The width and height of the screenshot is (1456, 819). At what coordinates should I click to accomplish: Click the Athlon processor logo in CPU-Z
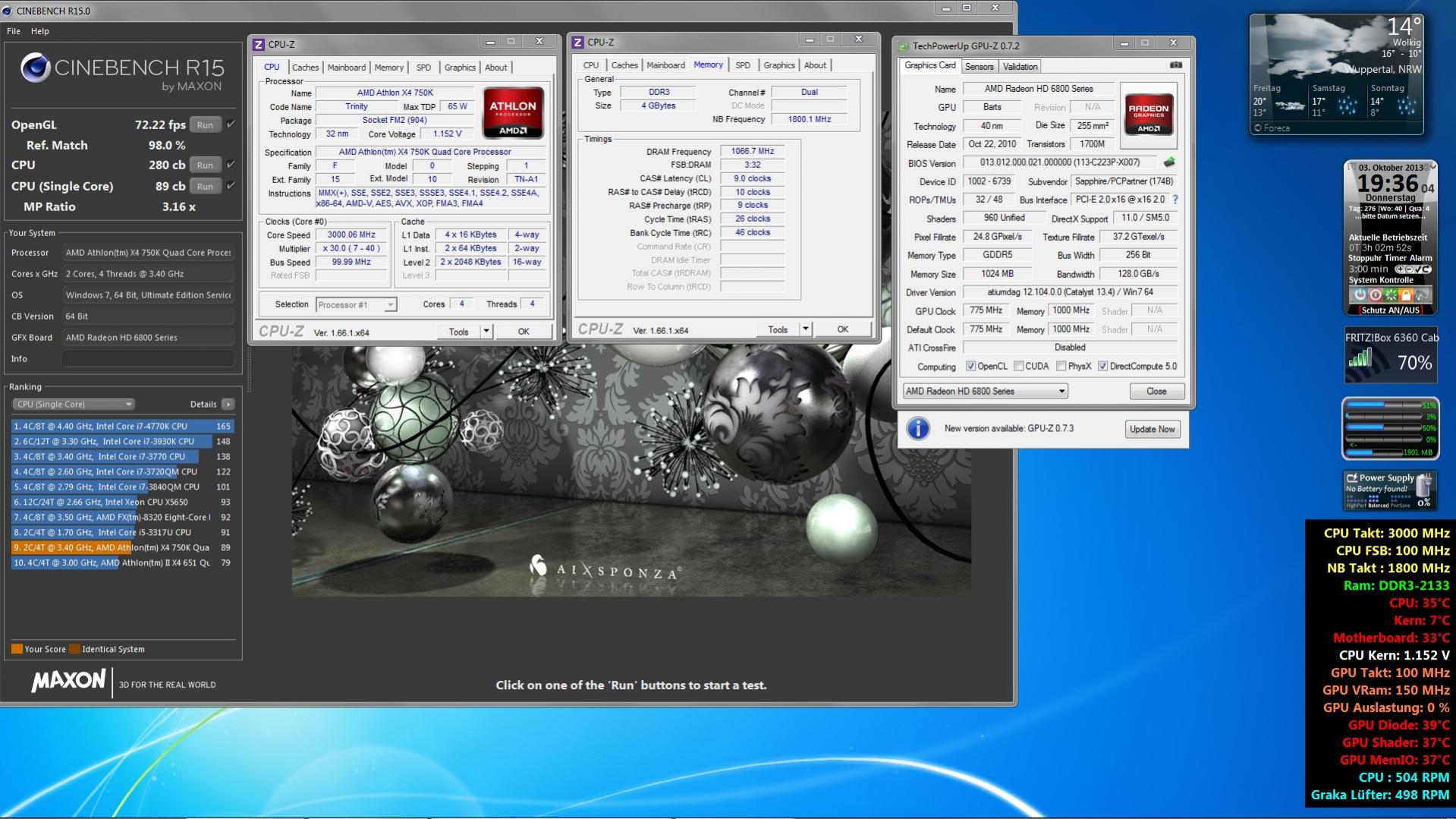pos(513,113)
